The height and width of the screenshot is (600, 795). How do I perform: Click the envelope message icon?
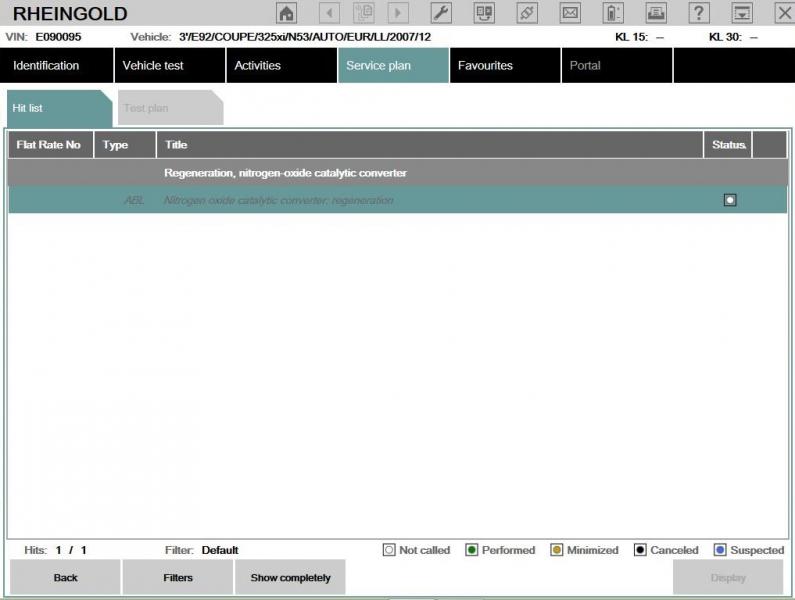[570, 13]
